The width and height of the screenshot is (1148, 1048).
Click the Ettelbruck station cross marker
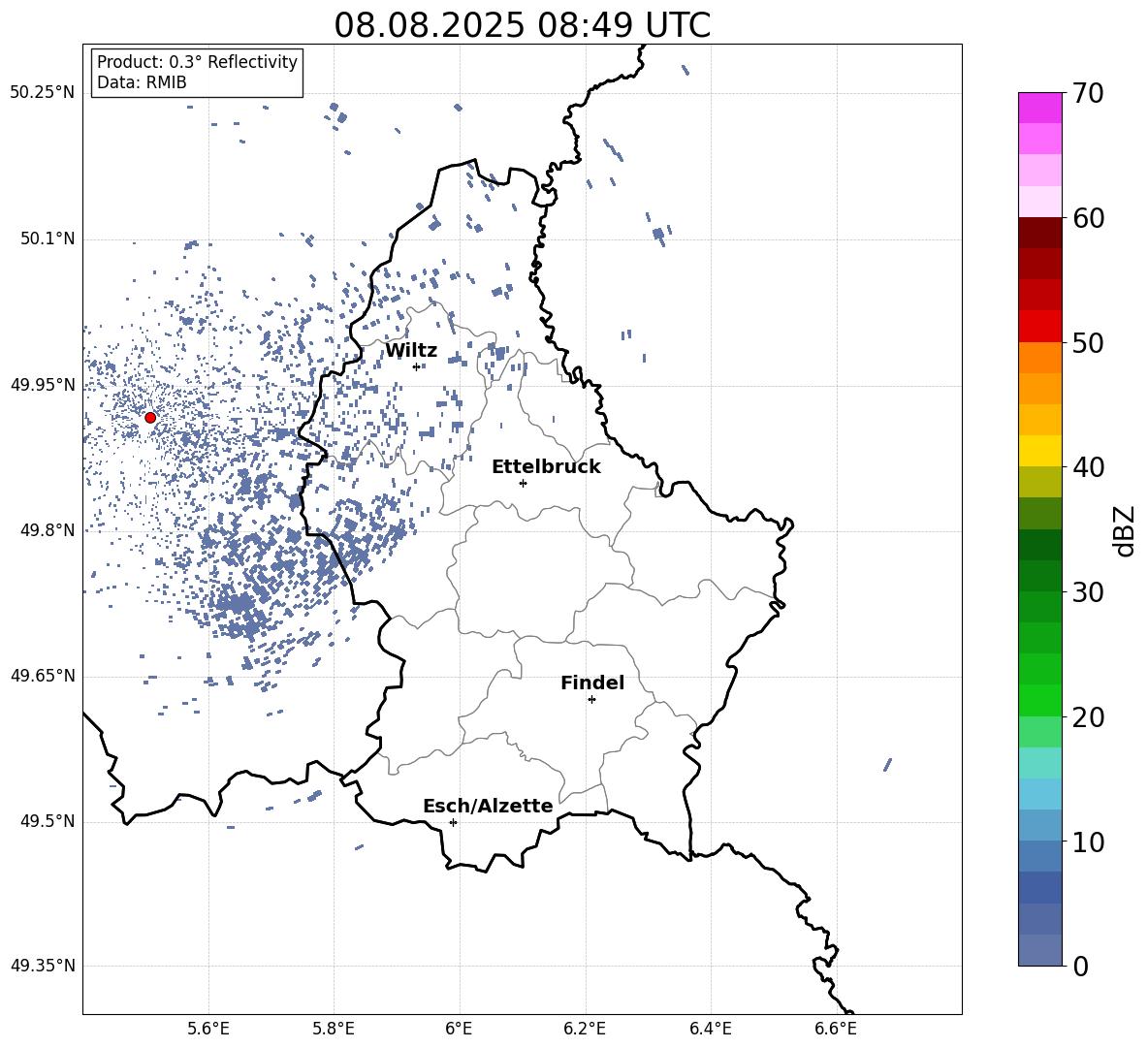pos(523,483)
